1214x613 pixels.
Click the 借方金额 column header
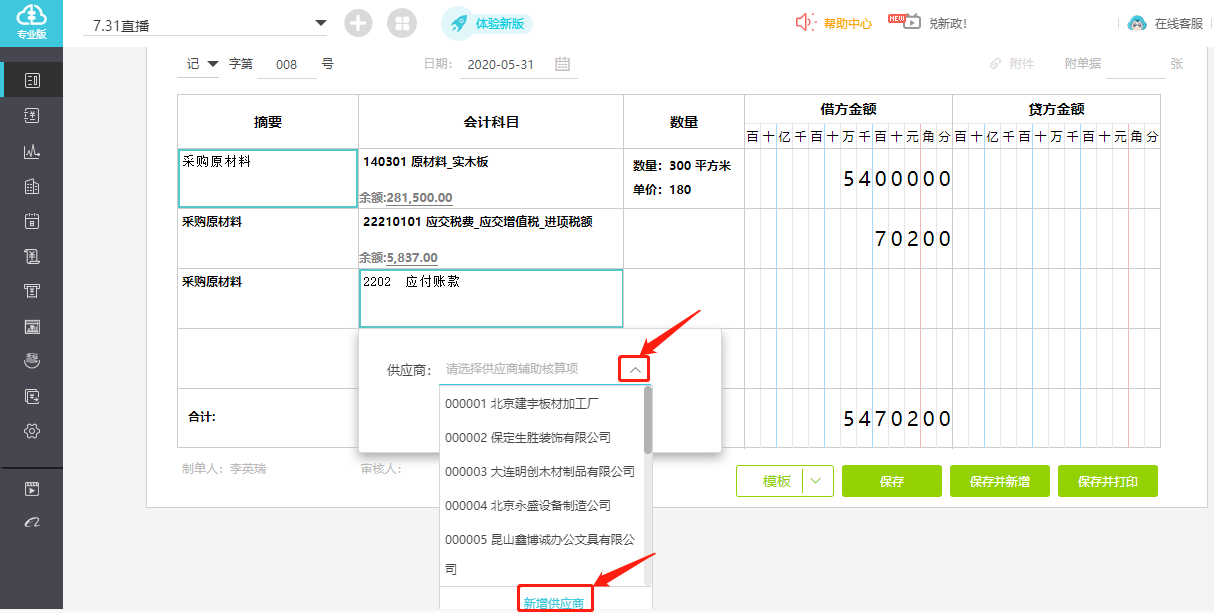click(x=848, y=109)
